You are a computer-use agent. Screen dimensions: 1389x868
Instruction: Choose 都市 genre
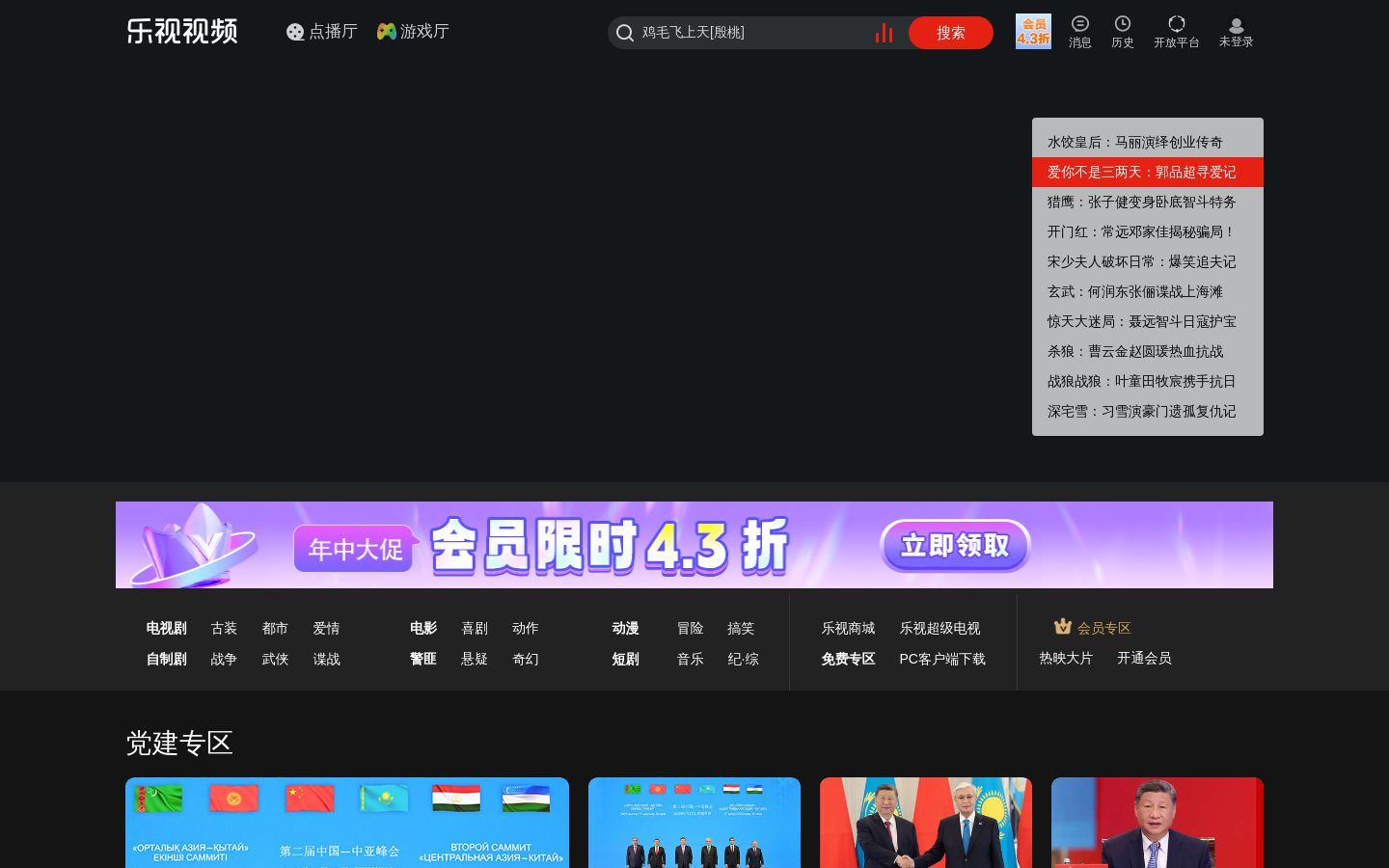(x=275, y=628)
